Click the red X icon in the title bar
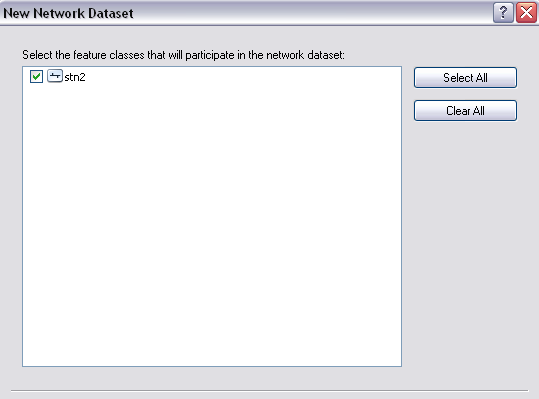 click(526, 13)
